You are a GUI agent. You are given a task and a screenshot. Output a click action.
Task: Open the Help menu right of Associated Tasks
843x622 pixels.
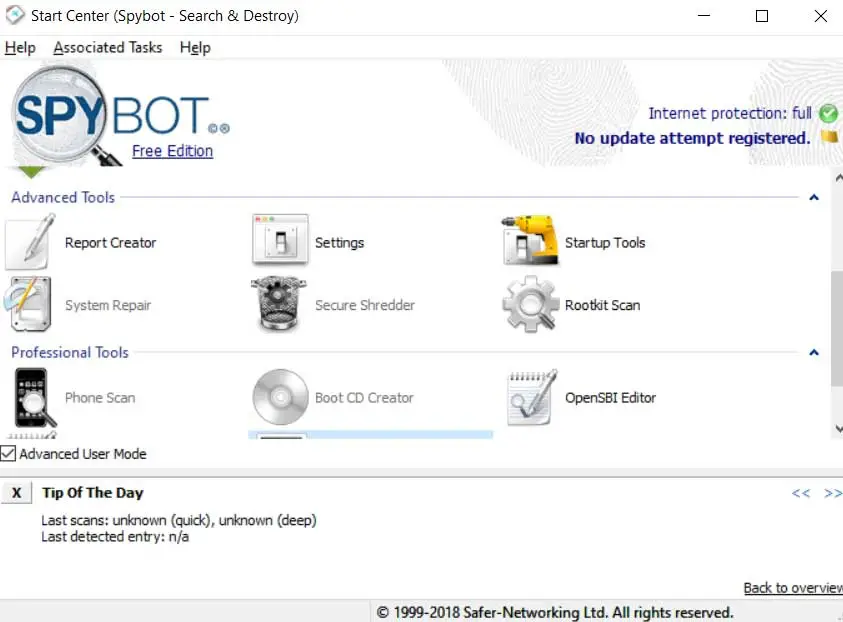[195, 47]
